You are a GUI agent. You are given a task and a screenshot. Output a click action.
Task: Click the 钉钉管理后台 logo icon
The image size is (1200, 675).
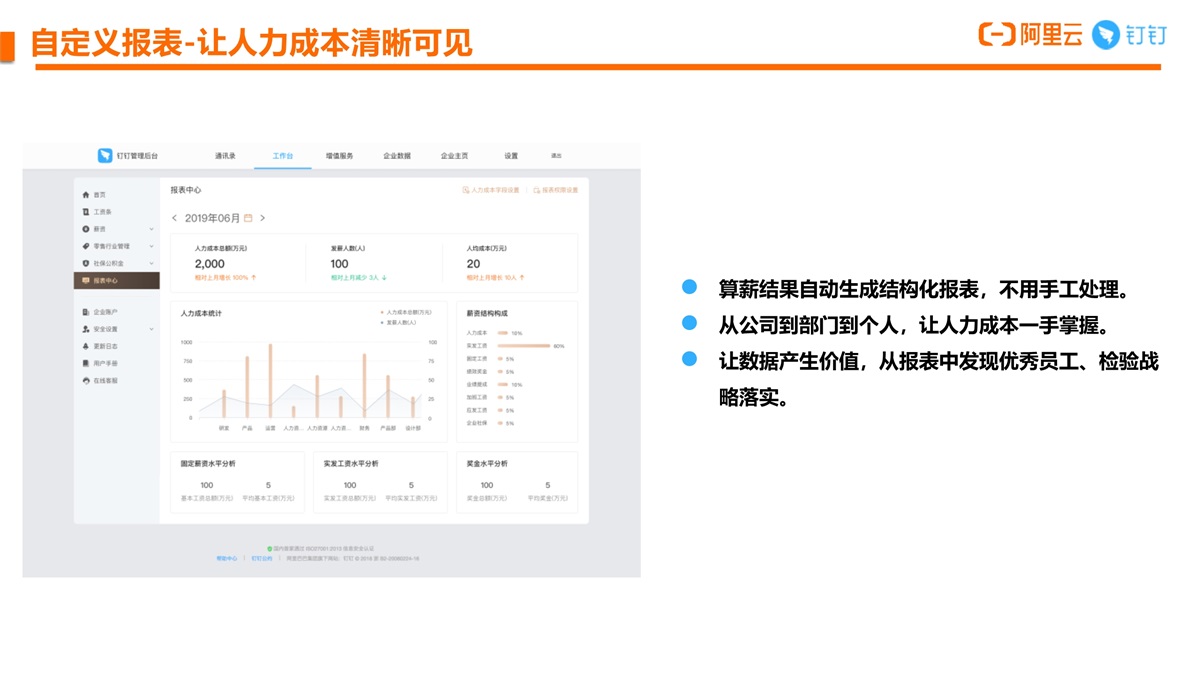click(x=105, y=156)
